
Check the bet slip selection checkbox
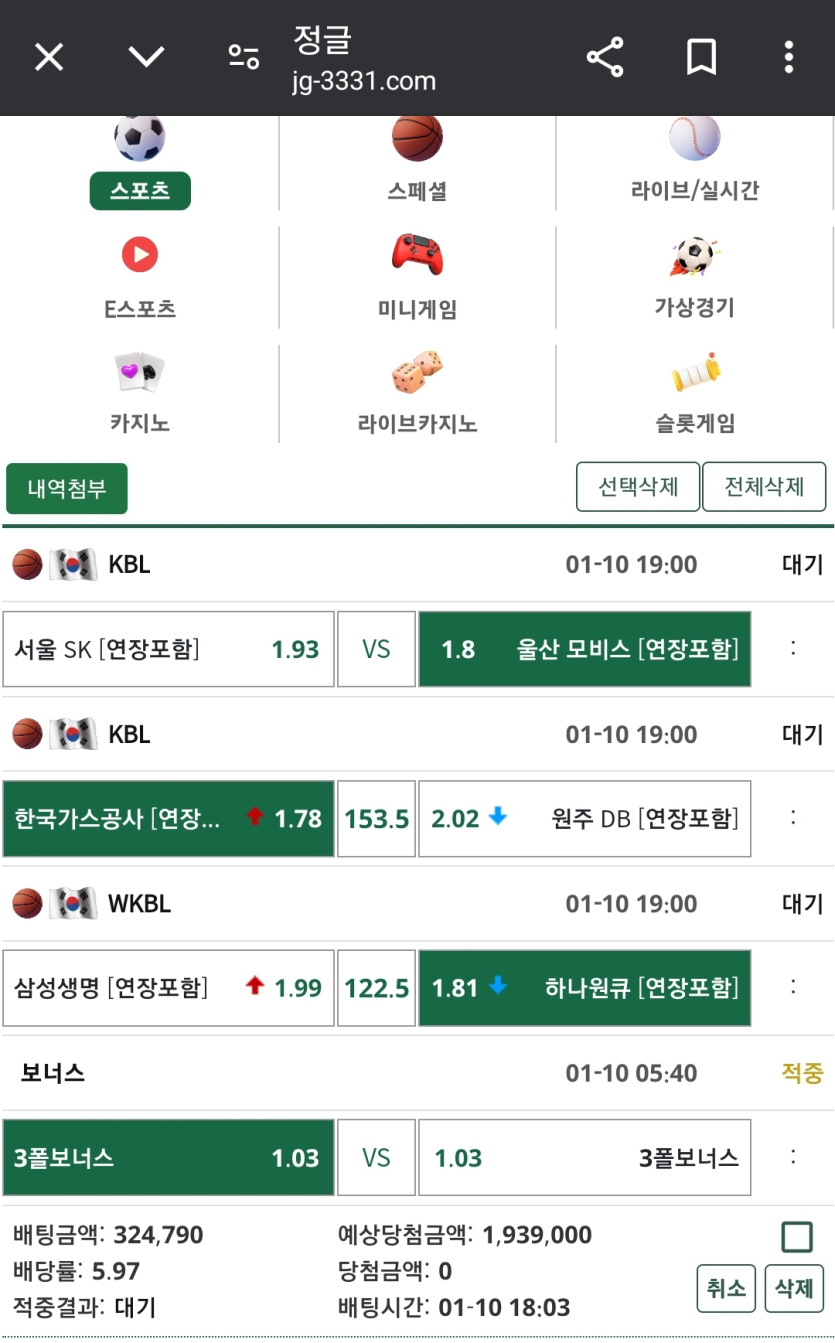pos(796,1238)
